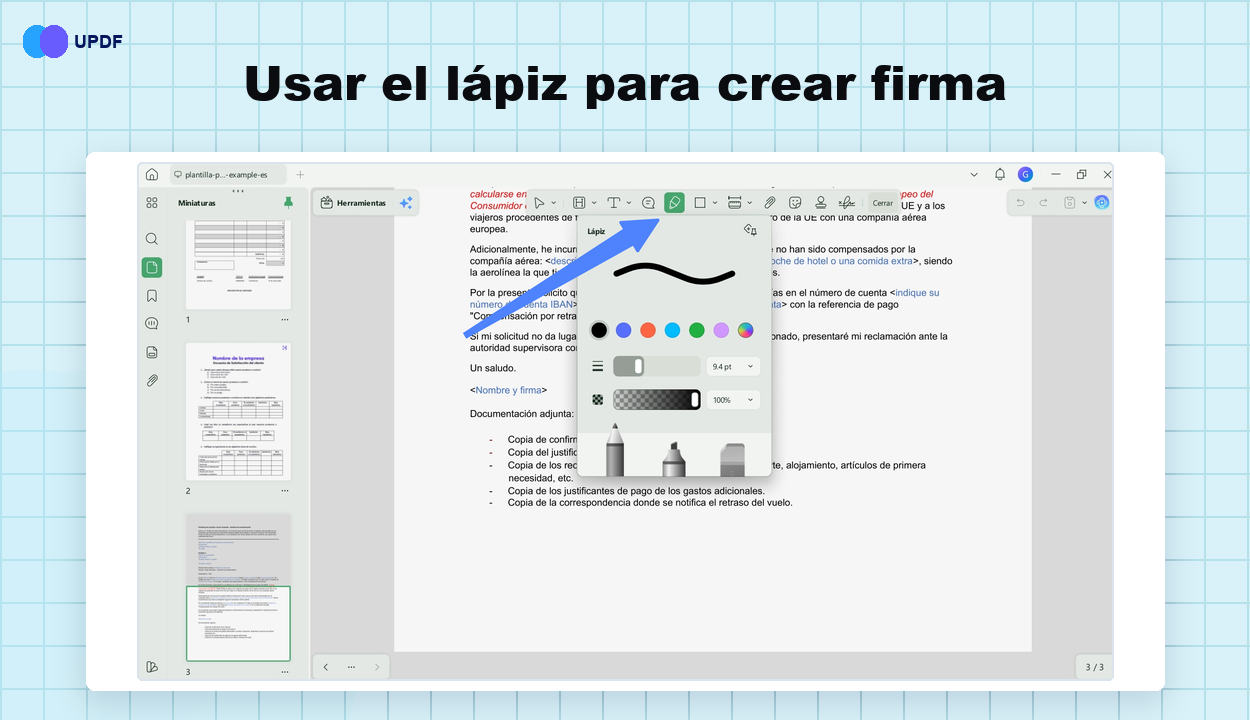Screen dimensions: 1250x720
Task: Expand the save options dropdown arrow
Action: coord(1084,203)
